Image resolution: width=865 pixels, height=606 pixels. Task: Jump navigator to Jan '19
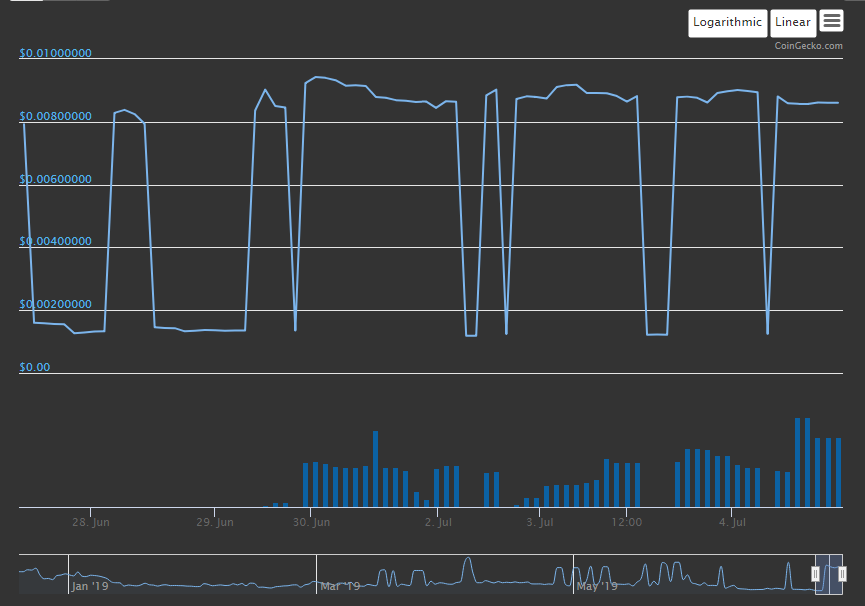[x=90, y=586]
